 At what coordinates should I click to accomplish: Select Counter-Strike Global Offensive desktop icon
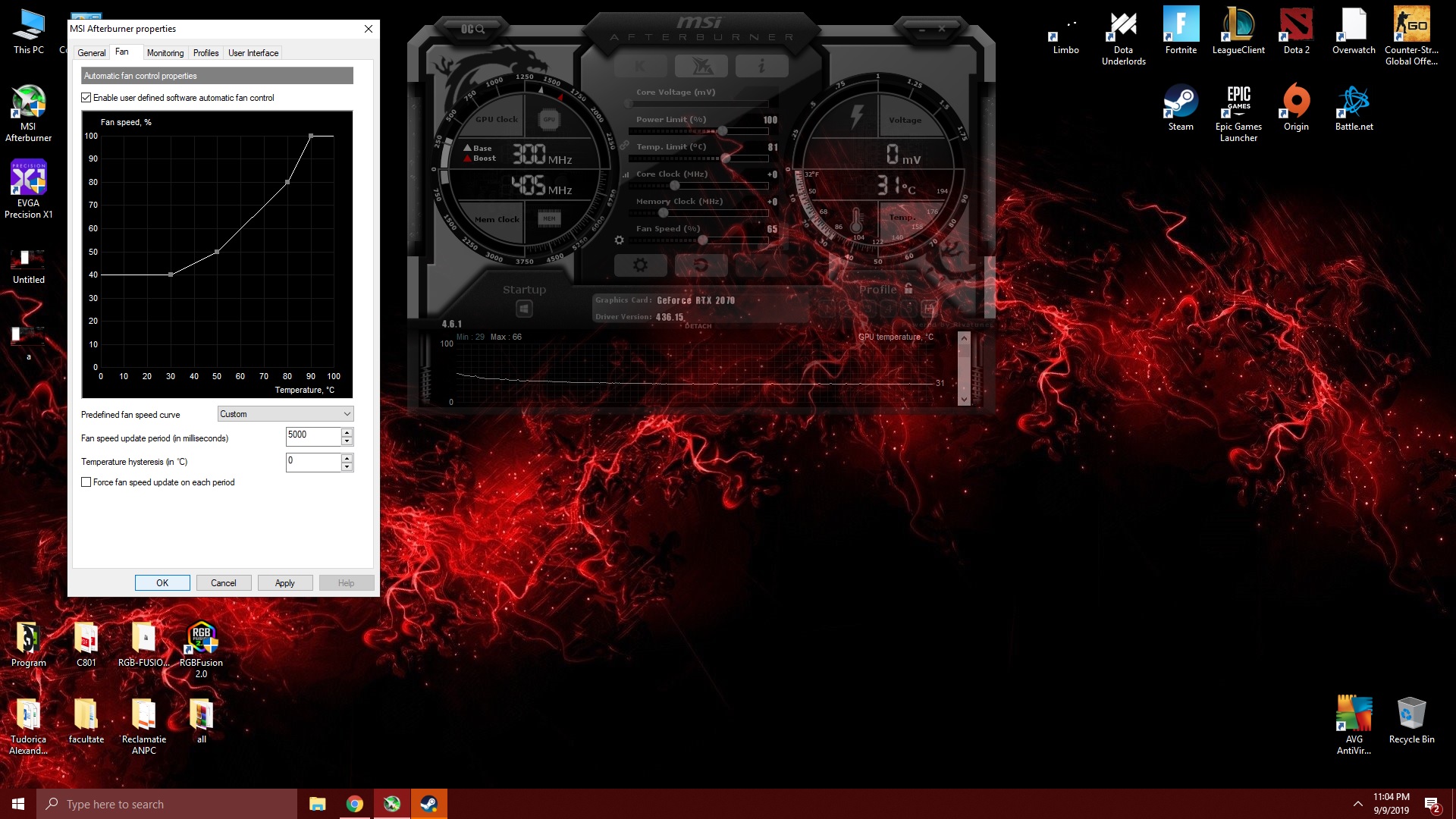tap(1411, 36)
